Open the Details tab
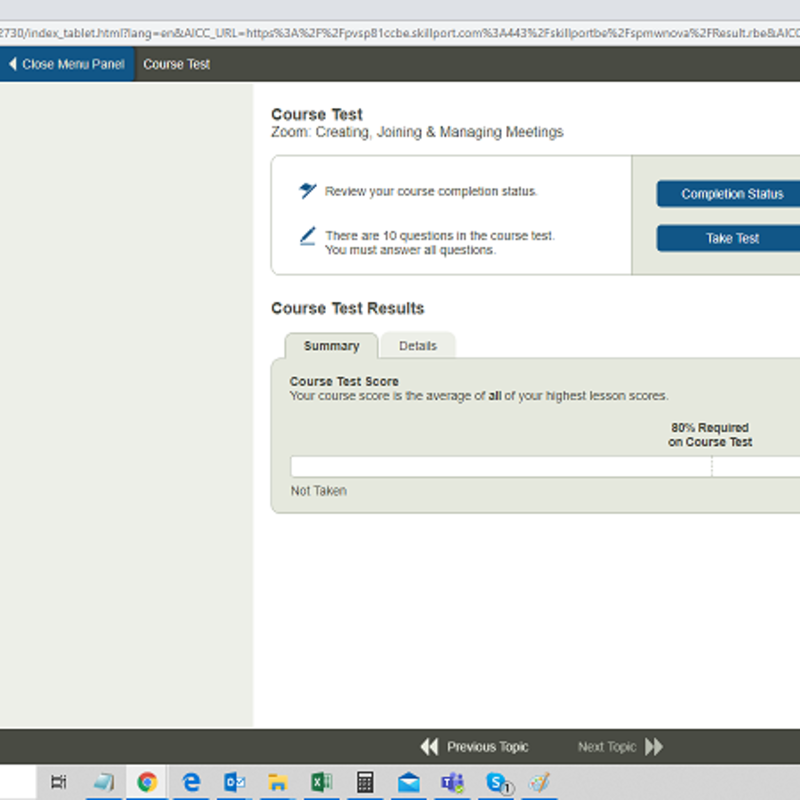 coord(418,346)
